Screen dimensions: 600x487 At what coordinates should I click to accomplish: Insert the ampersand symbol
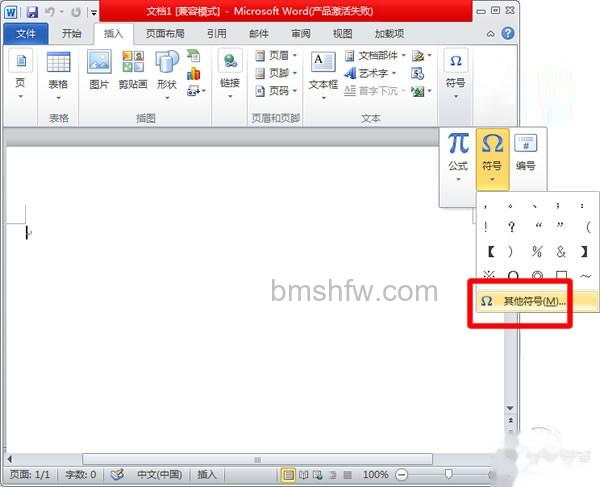pos(561,251)
